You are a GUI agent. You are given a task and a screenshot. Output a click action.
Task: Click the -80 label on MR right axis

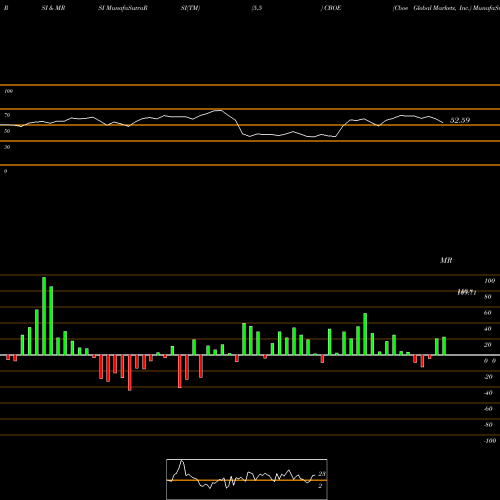(488, 425)
